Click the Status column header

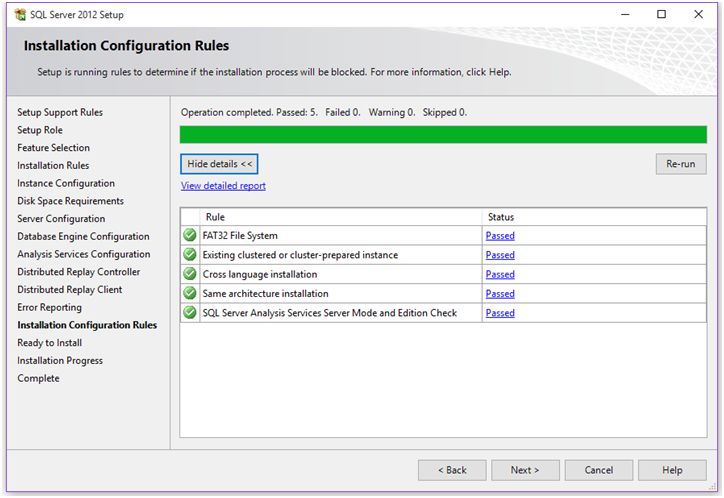click(x=594, y=217)
